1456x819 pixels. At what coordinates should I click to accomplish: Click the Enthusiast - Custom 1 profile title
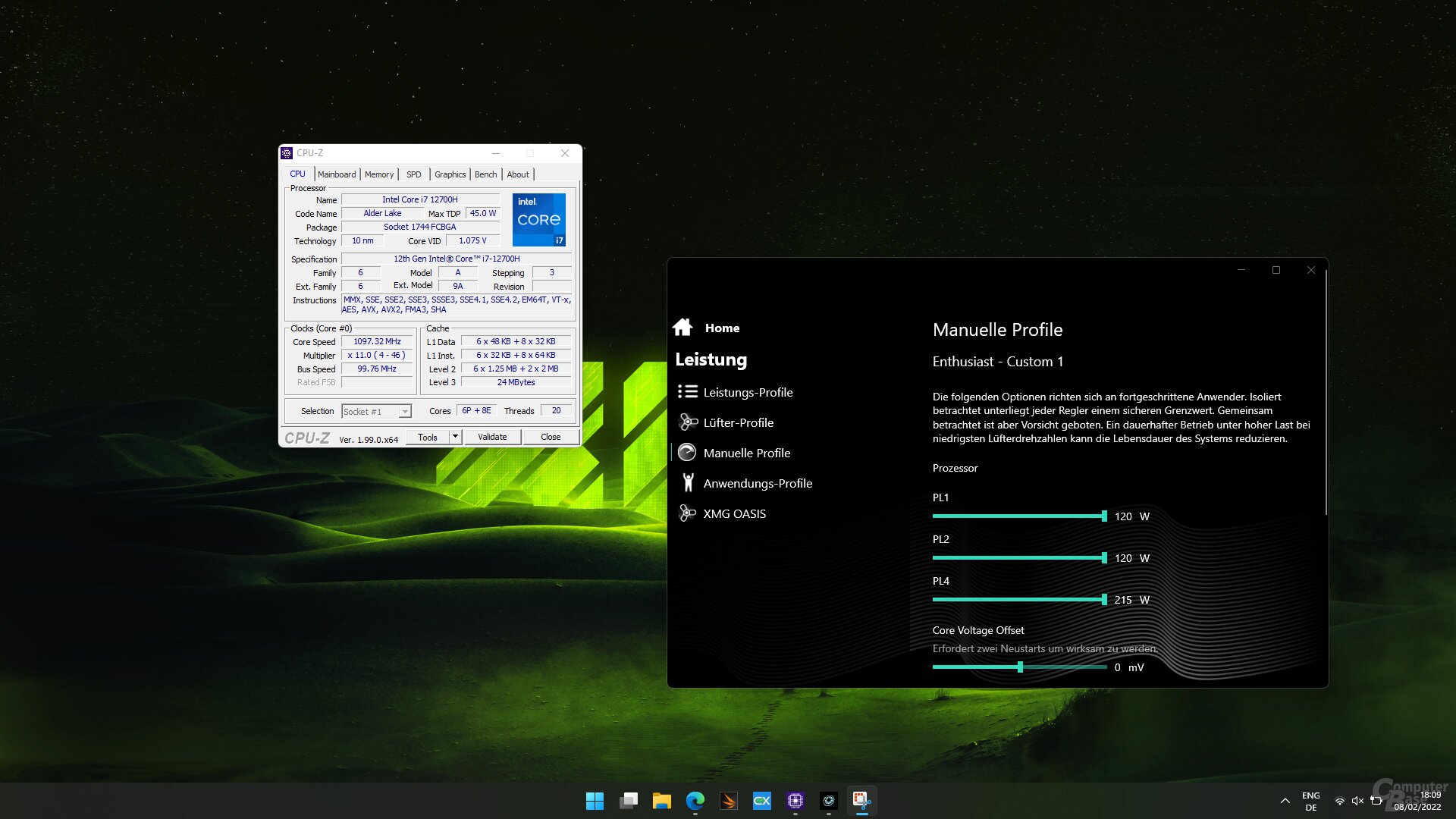pos(998,362)
